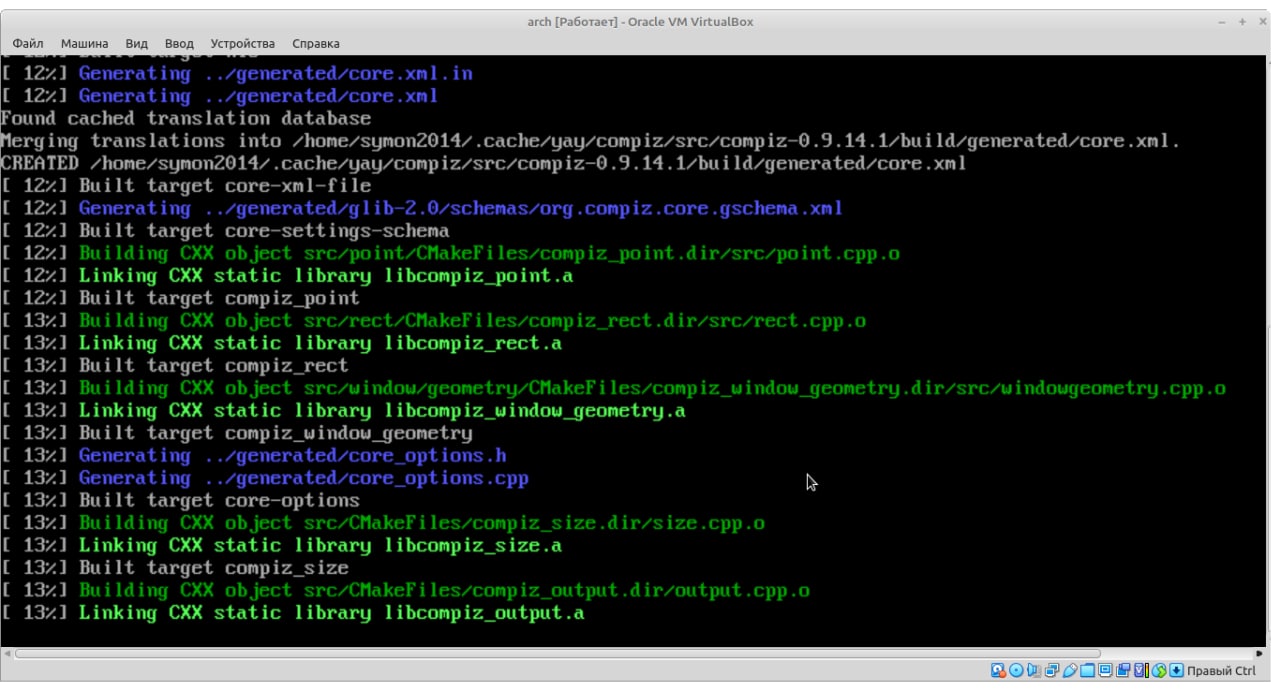Click the display settings indicator
The height and width of the screenshot is (691, 1280).
point(1105,671)
